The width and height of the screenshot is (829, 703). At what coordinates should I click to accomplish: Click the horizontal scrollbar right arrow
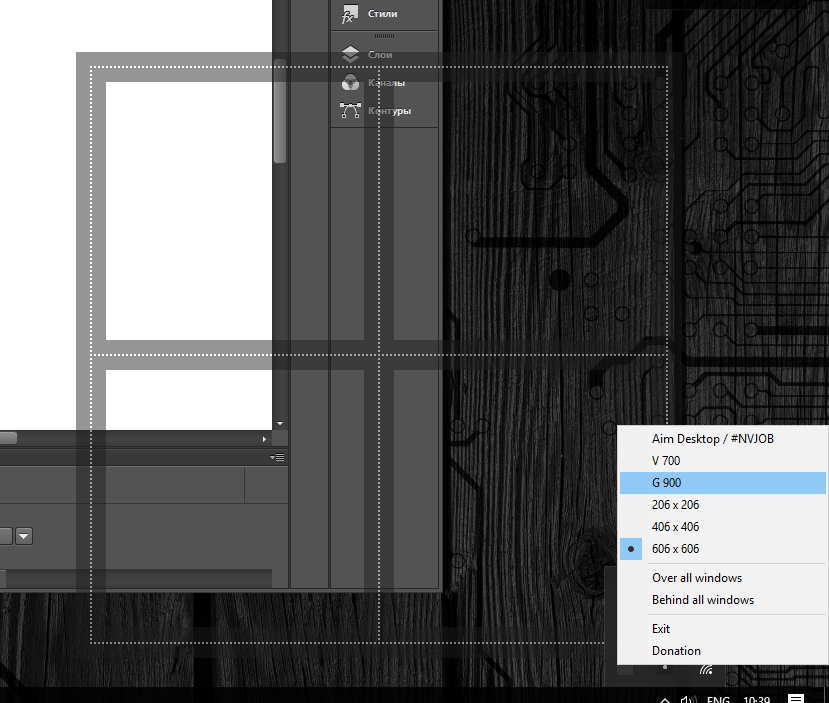(264, 439)
